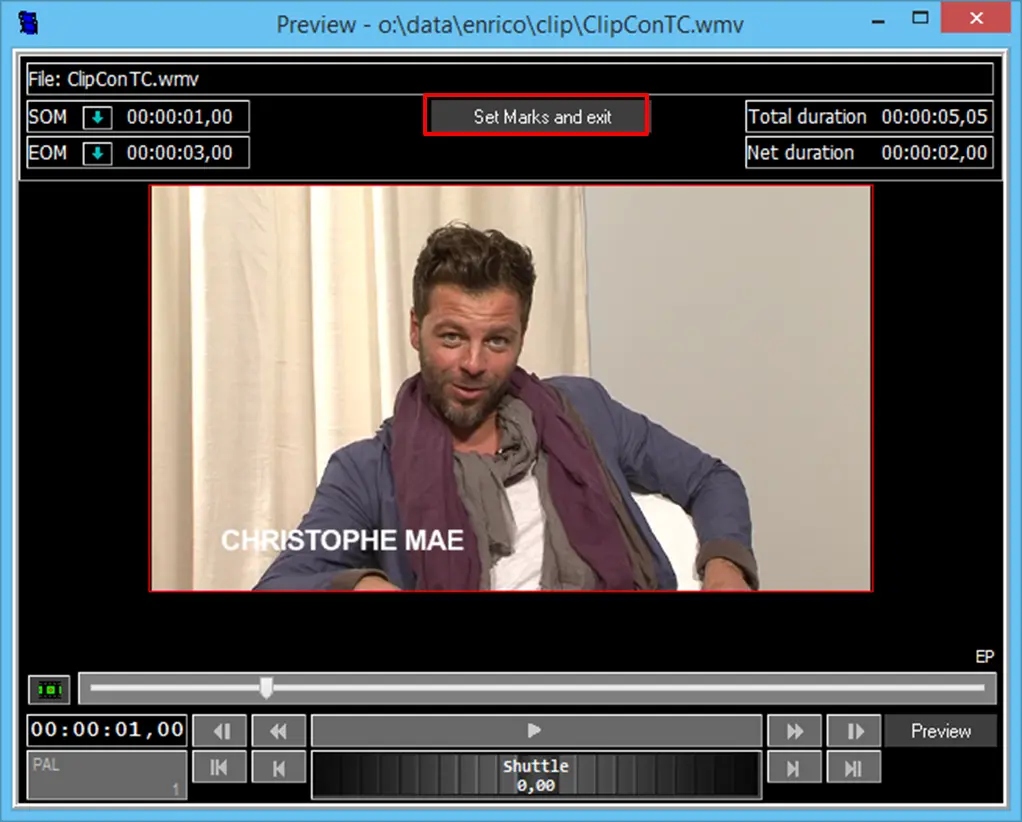This screenshot has width=1022, height=822.
Task: Click the timeline seek slider handle
Action: pyautogui.click(x=266, y=688)
